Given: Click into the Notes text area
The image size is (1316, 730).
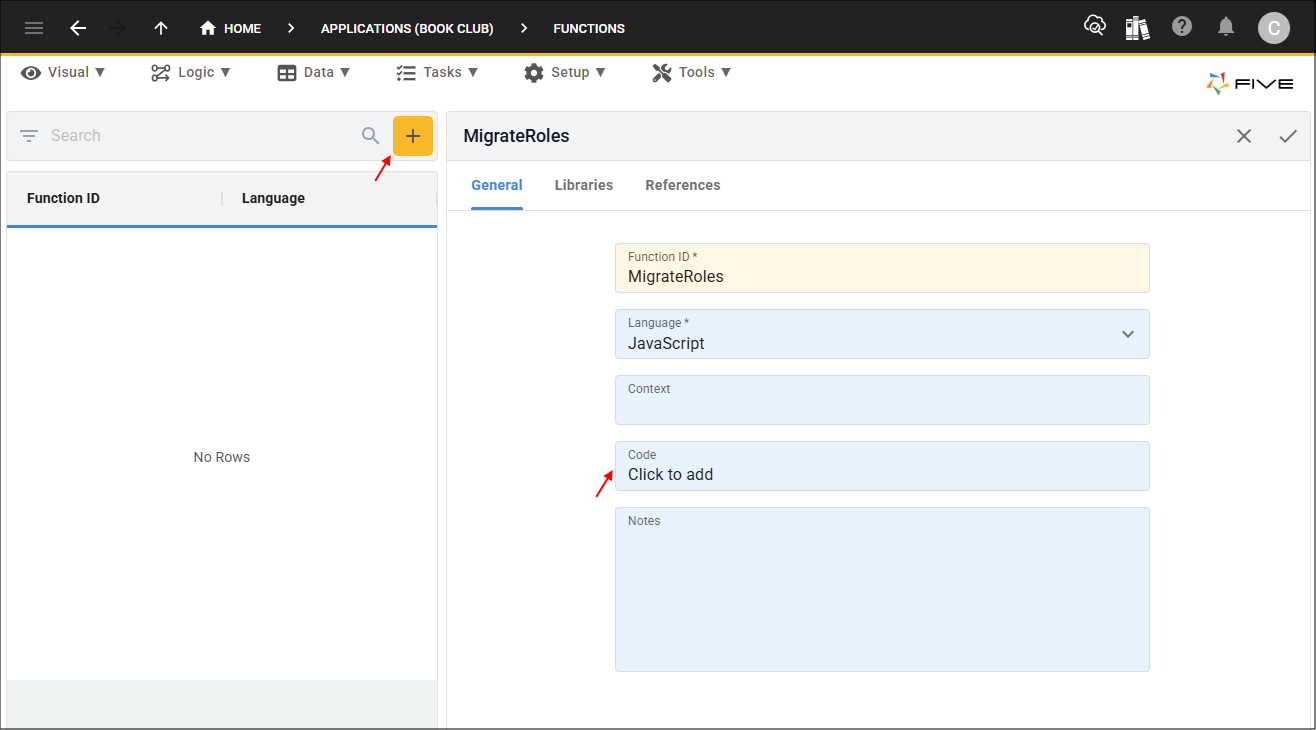Looking at the screenshot, I should click(x=882, y=589).
